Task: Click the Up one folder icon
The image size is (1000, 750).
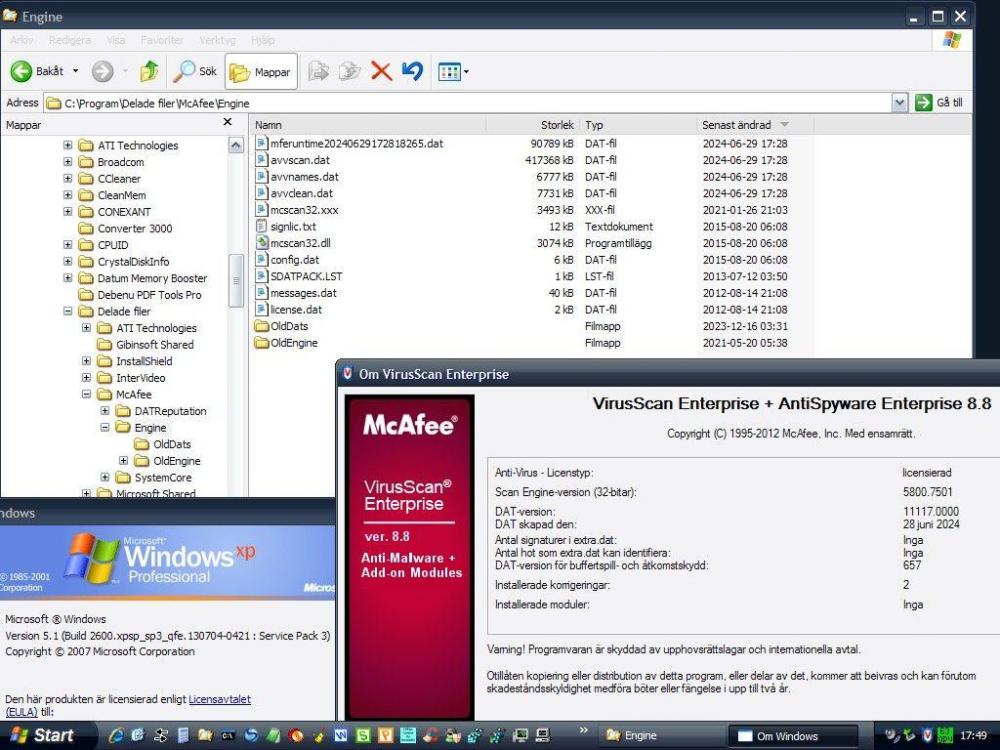Action: pos(149,72)
